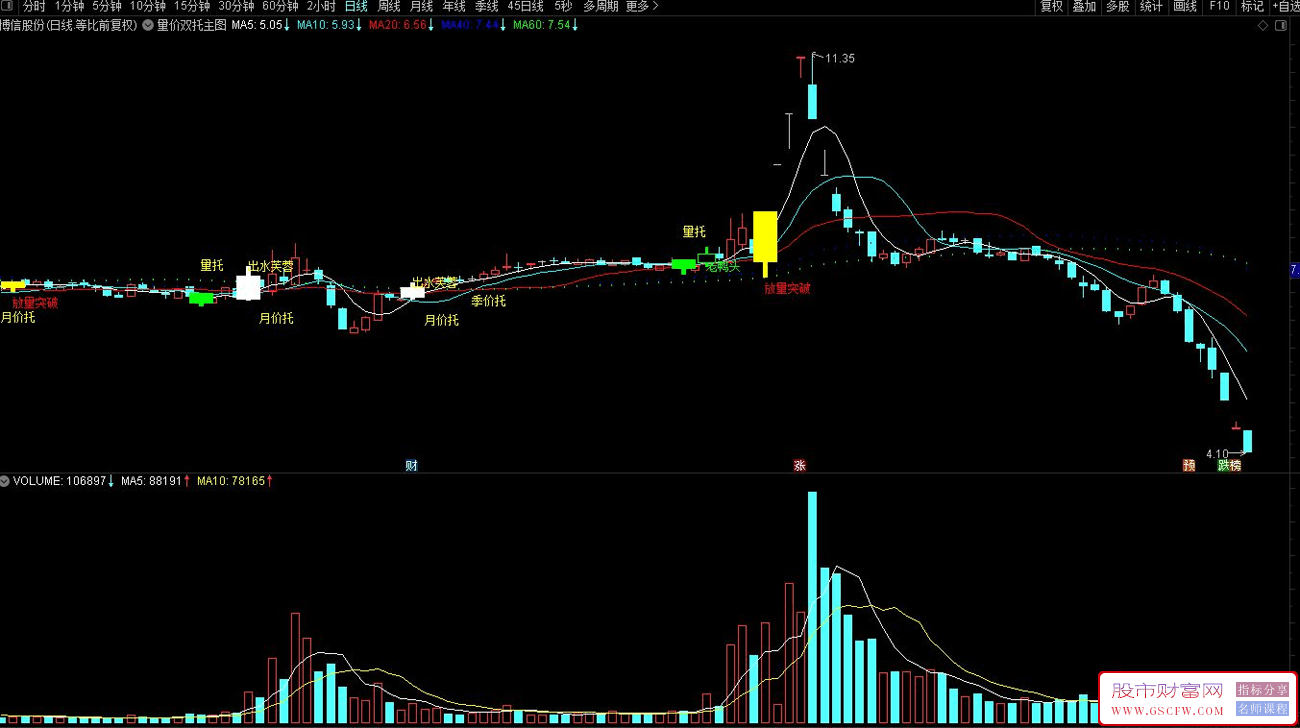Click the large yellow 放量突破 candle
1300x728 pixels.
[x=765, y=236]
